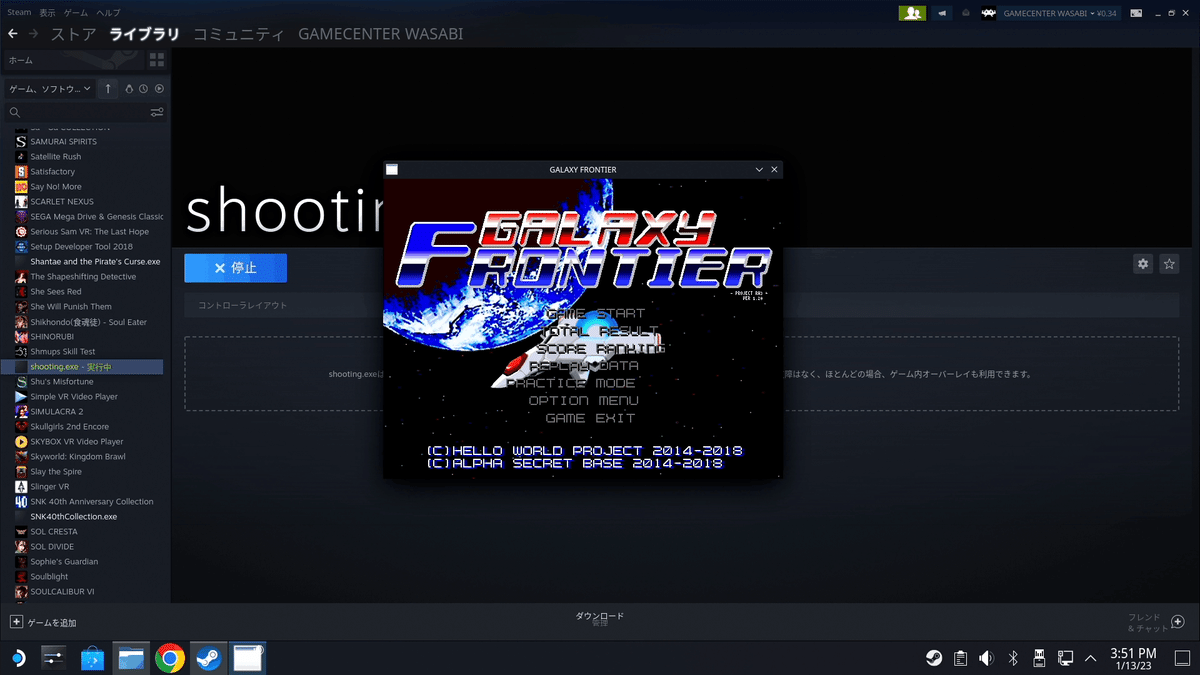The image size is (1200, 675).
Task: Choose PRACTICE MODE in Galaxy Frontier
Action: (x=571, y=383)
